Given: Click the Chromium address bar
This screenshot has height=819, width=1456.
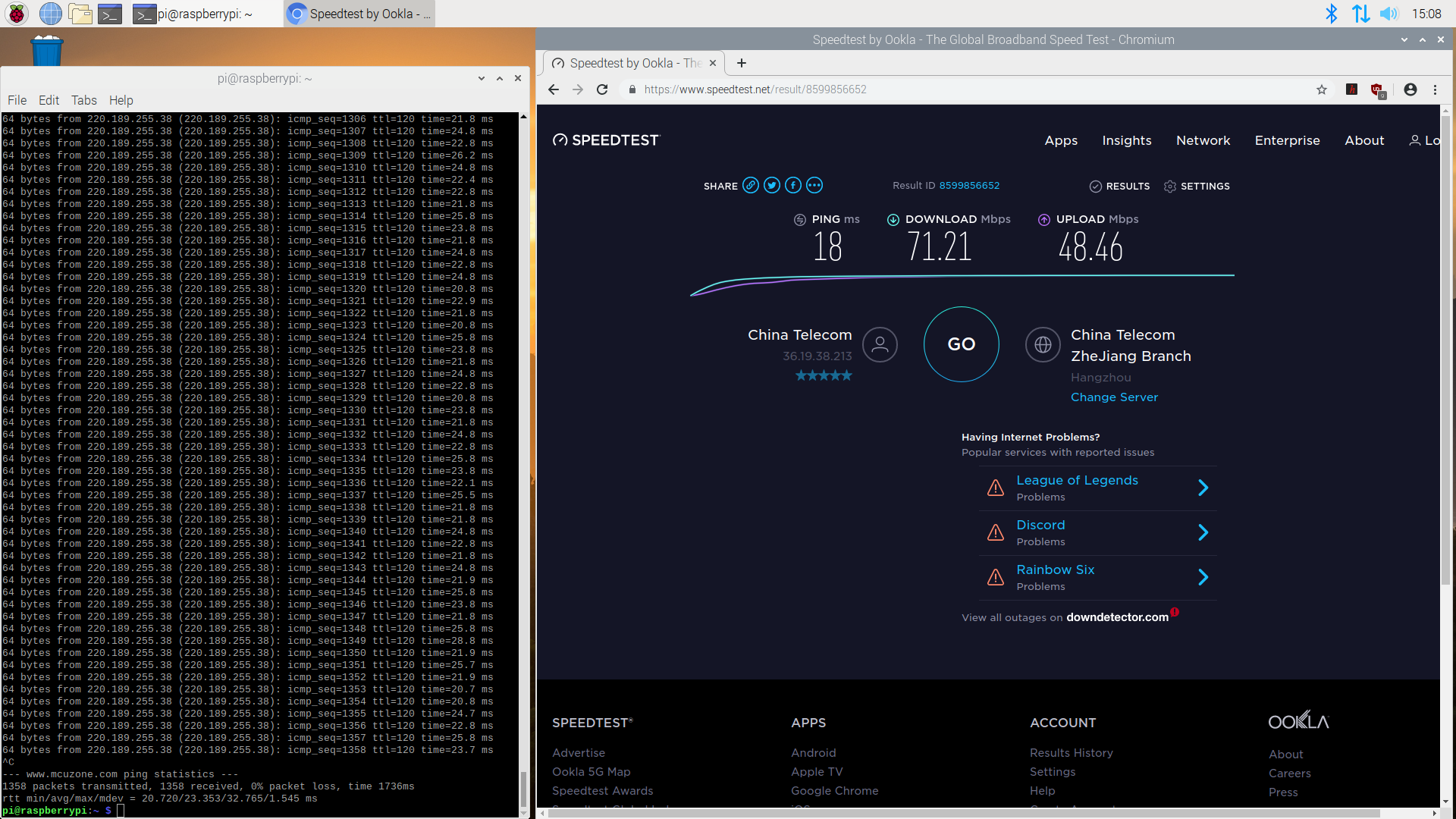Looking at the screenshot, I should click(x=971, y=89).
